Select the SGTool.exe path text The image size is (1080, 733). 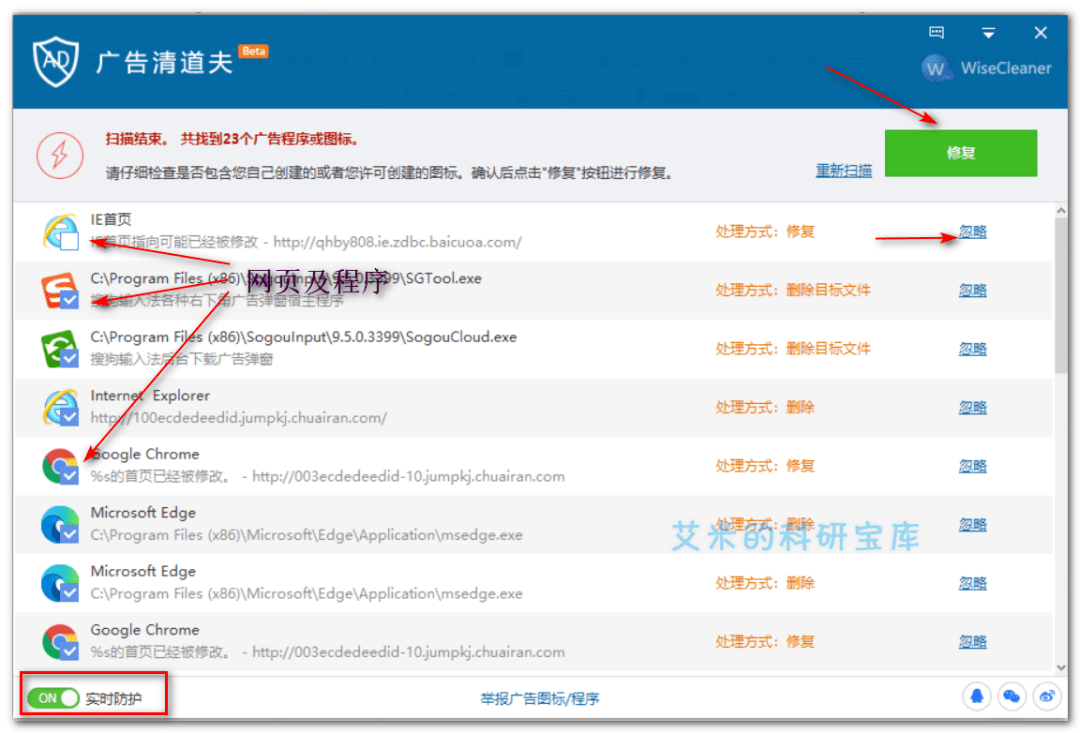tap(286, 278)
